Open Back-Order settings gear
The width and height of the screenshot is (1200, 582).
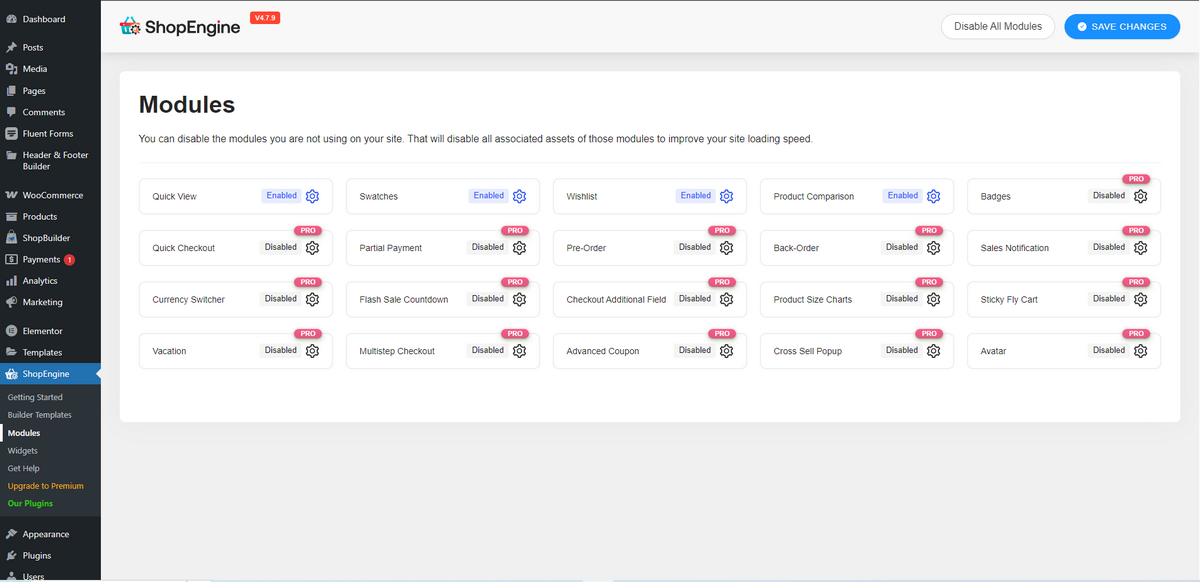[933, 247]
